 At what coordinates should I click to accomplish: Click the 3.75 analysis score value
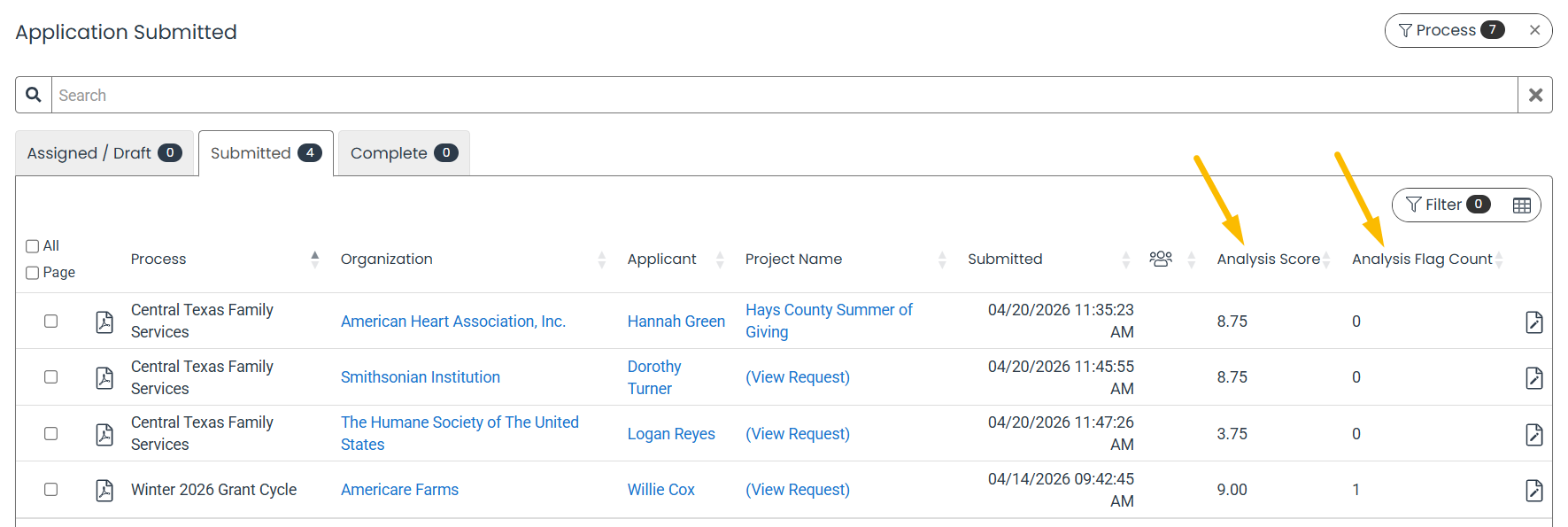pyautogui.click(x=1232, y=434)
